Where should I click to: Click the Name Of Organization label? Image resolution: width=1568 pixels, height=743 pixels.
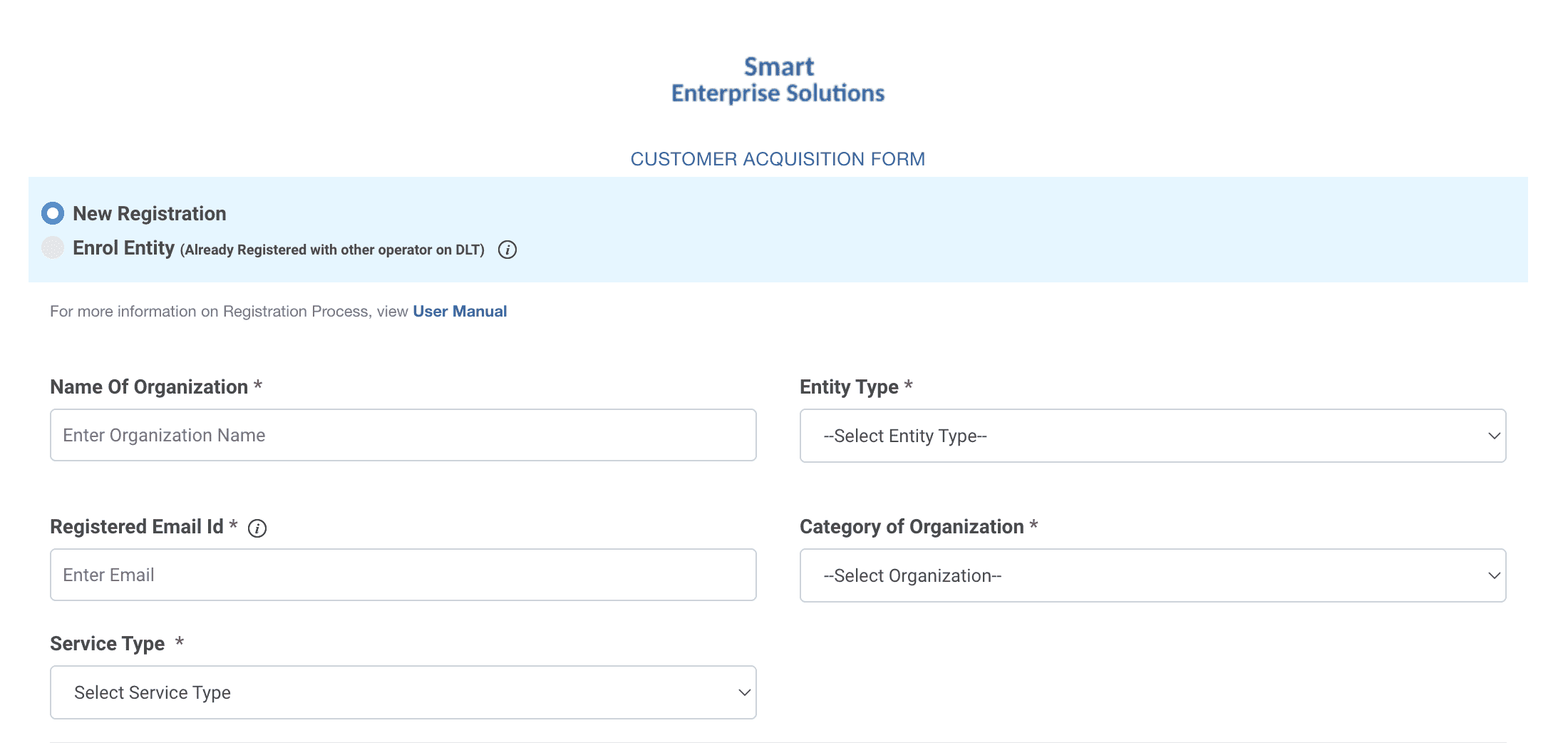156,386
